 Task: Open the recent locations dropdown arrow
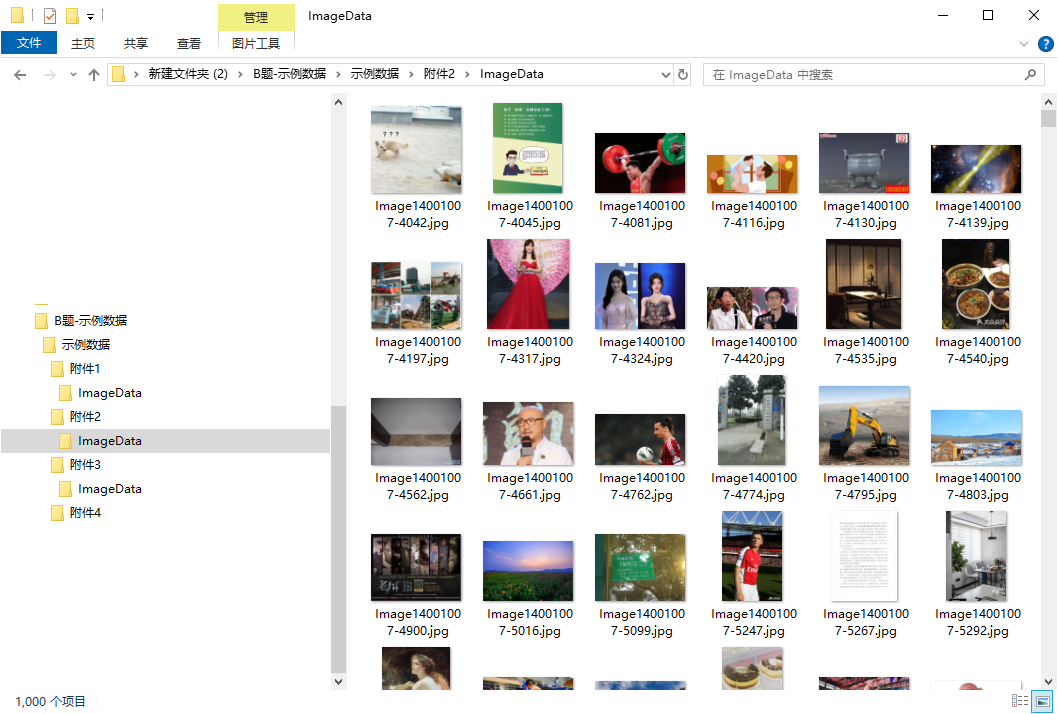73,75
